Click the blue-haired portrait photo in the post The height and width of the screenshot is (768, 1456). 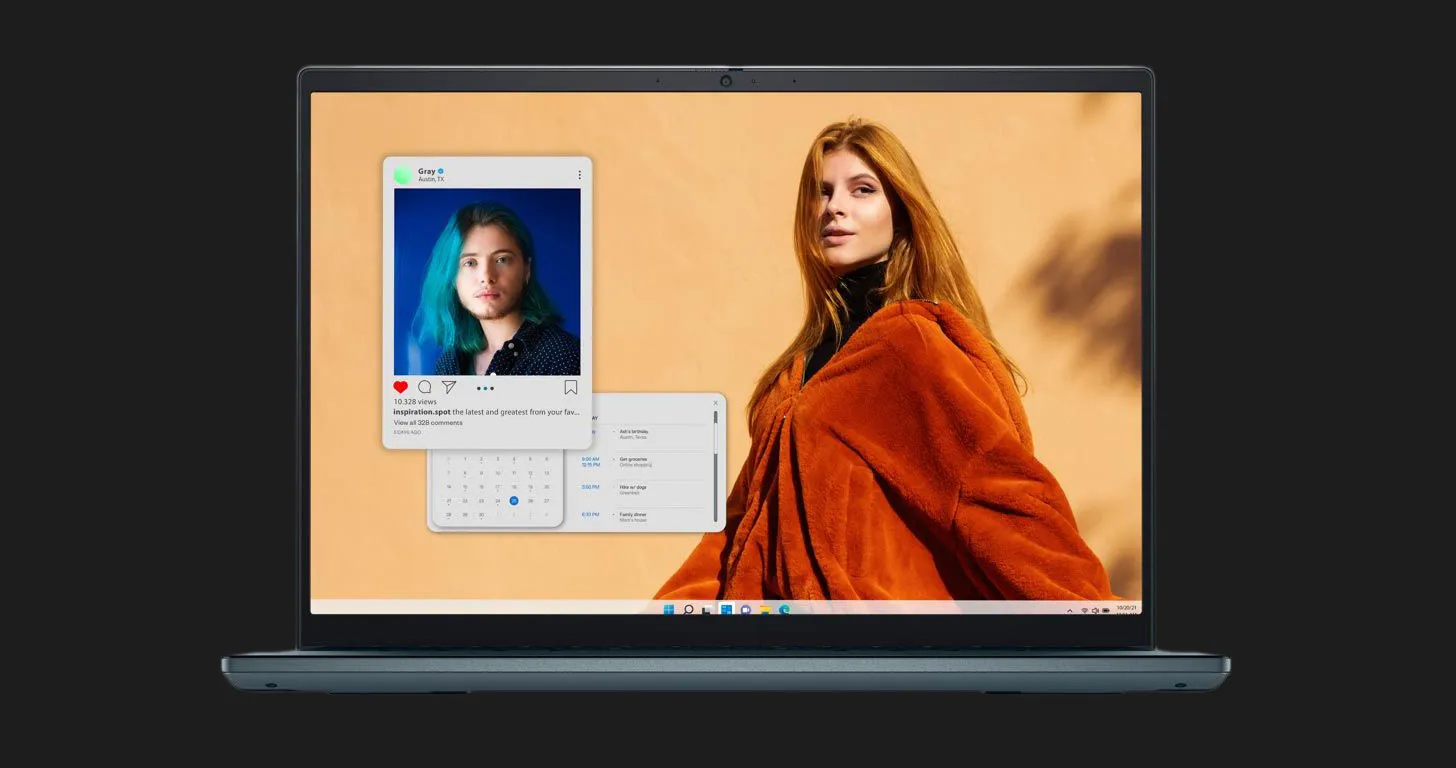[x=486, y=281]
